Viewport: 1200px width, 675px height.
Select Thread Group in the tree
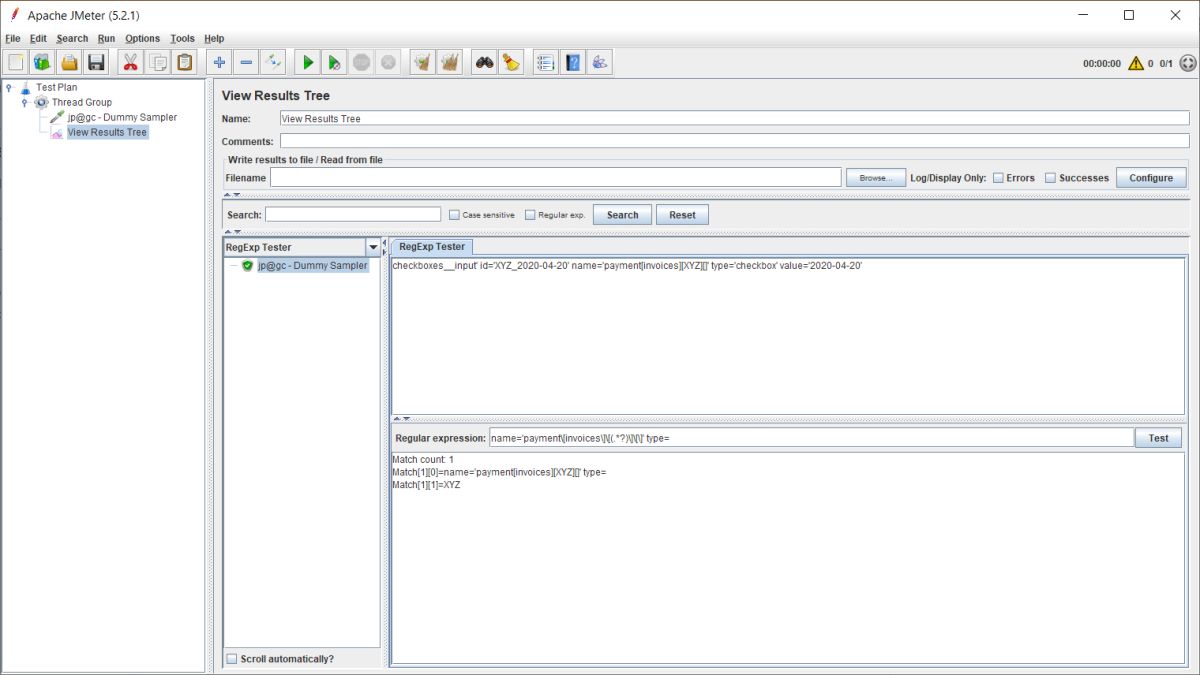tap(82, 102)
